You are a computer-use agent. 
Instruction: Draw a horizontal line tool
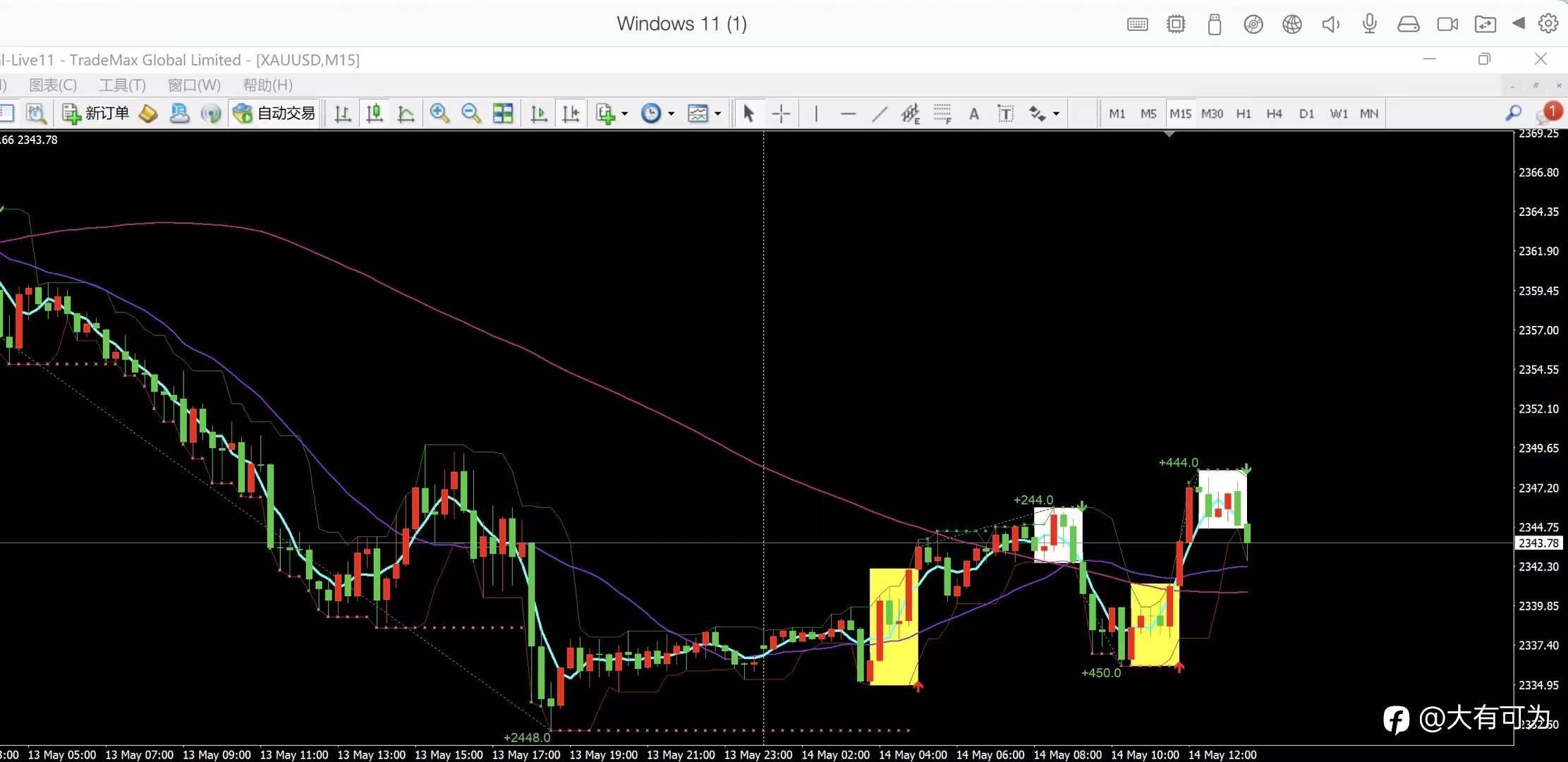(848, 114)
